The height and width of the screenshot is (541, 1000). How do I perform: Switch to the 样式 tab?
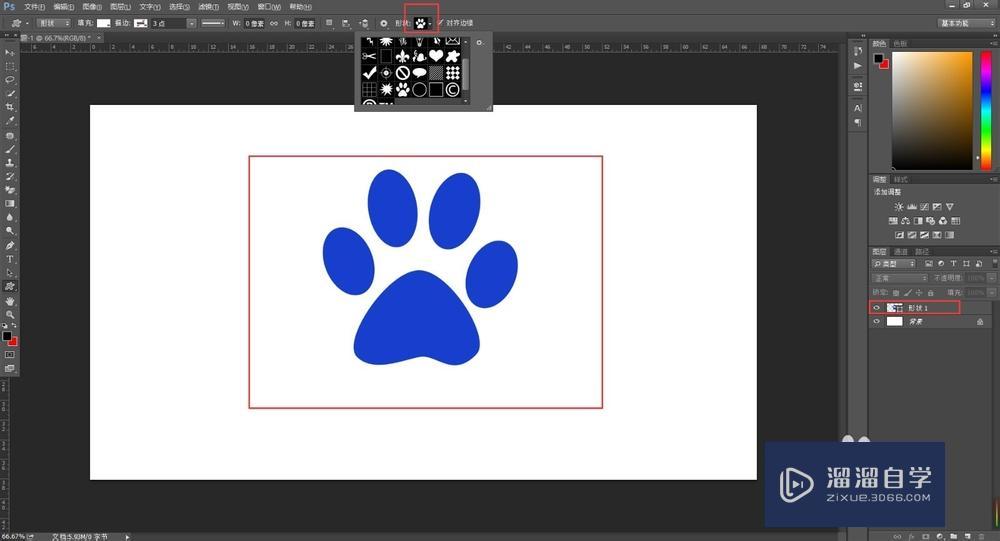click(901, 180)
